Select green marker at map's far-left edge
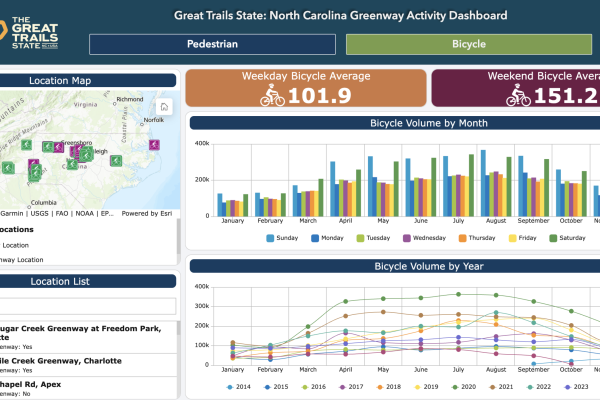 coord(7,168)
